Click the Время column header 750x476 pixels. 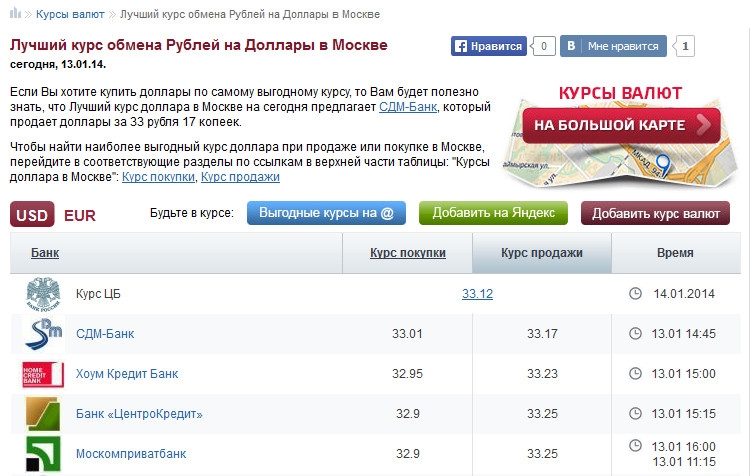675,253
